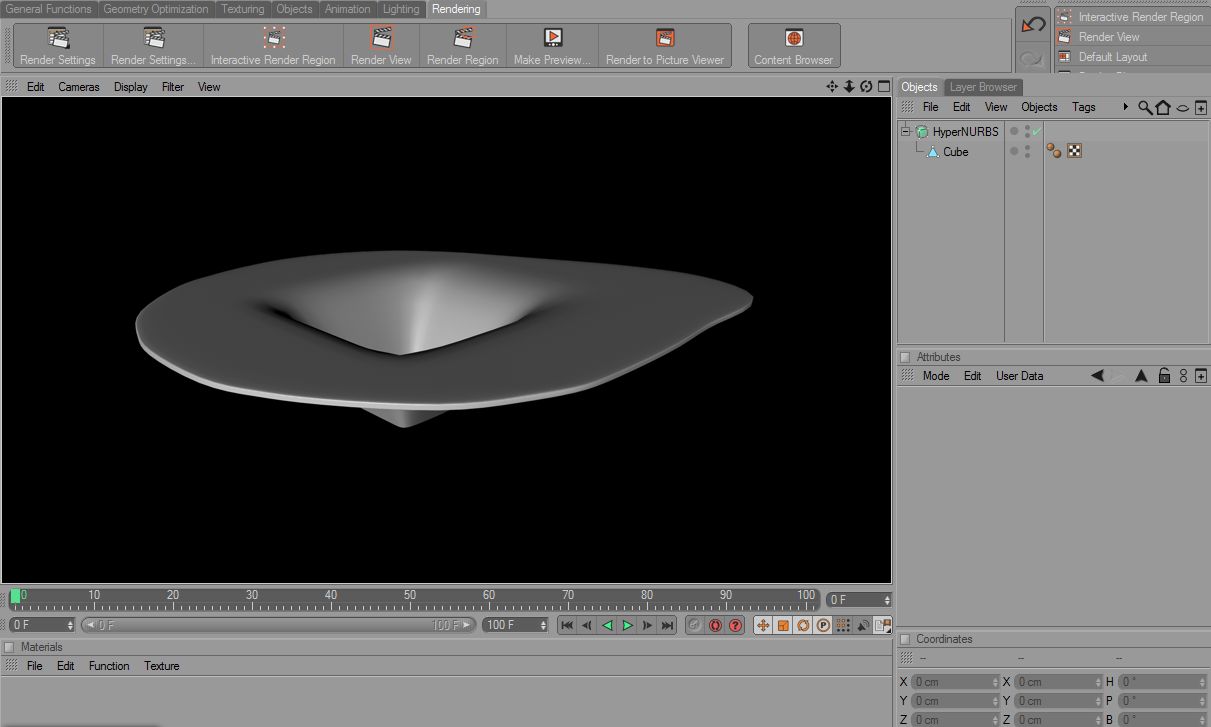Select the Default Layout entry

[x=1112, y=57]
